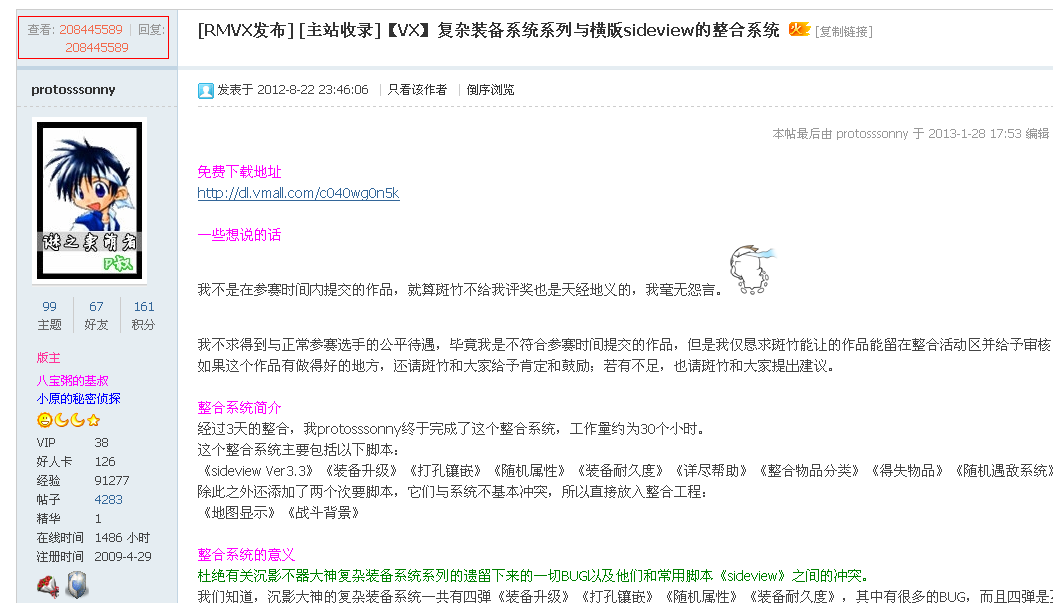Click the [RMVX发布] category tag

point(245,30)
